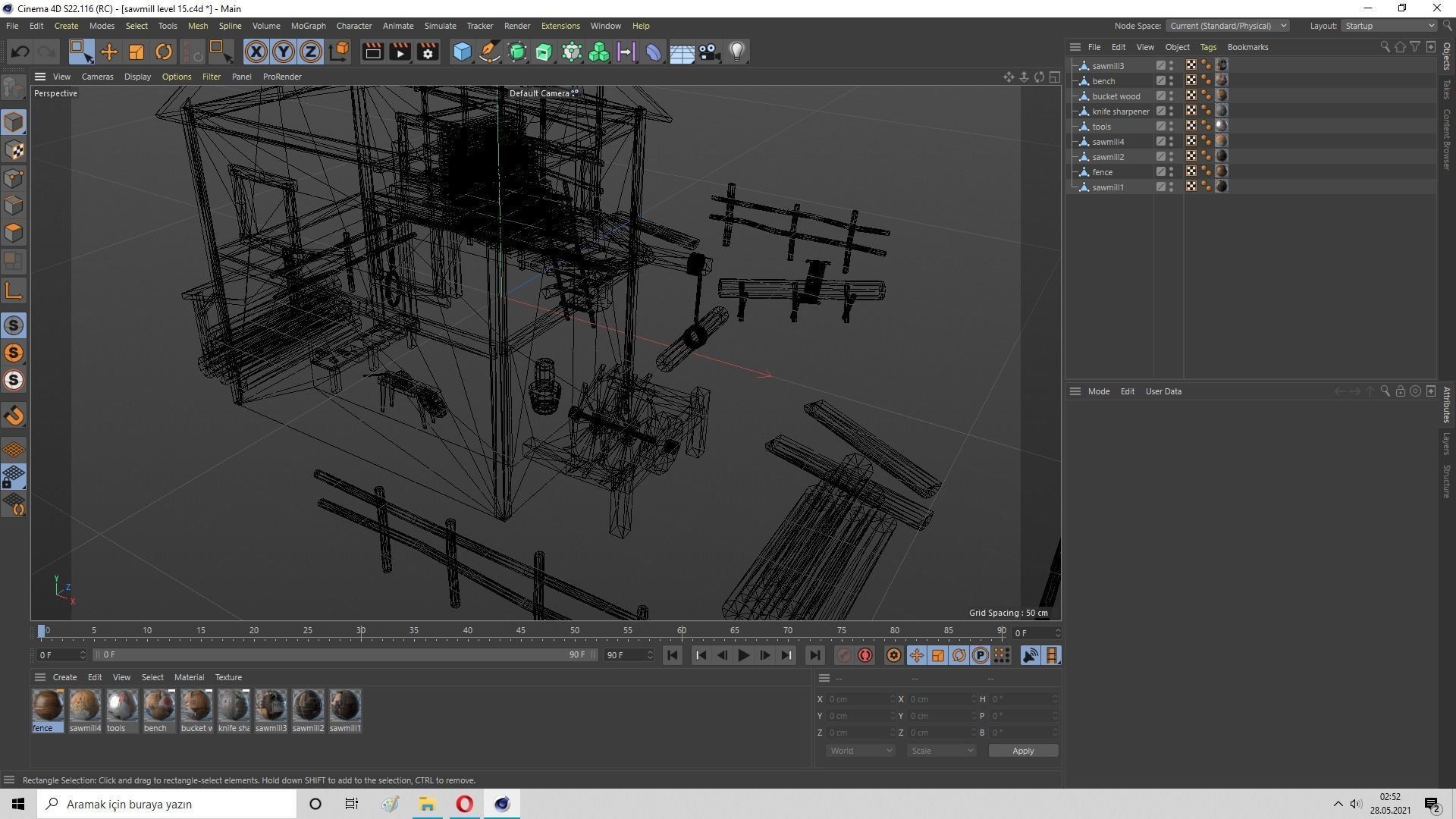This screenshot has height=819, width=1456.
Task: Enable Polygons mode
Action: point(14,233)
